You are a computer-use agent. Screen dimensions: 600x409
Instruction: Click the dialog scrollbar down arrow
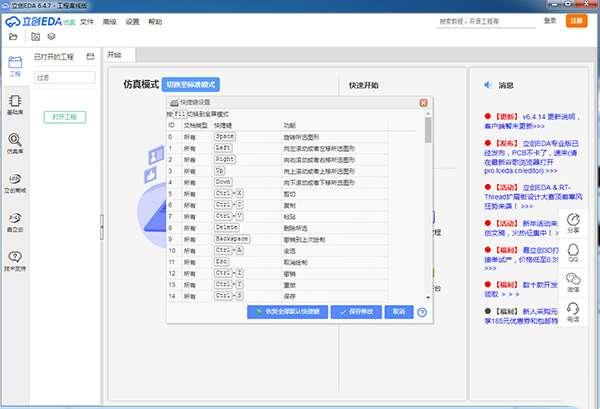click(428, 298)
